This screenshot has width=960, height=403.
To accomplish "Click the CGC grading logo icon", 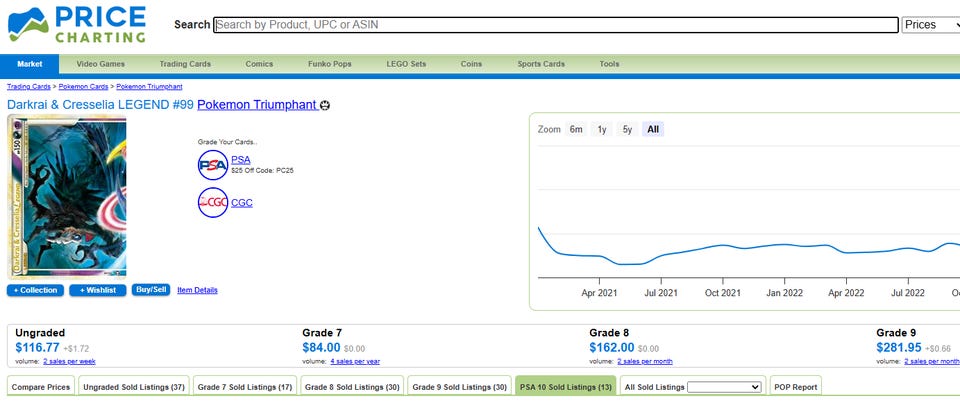I will click(213, 203).
